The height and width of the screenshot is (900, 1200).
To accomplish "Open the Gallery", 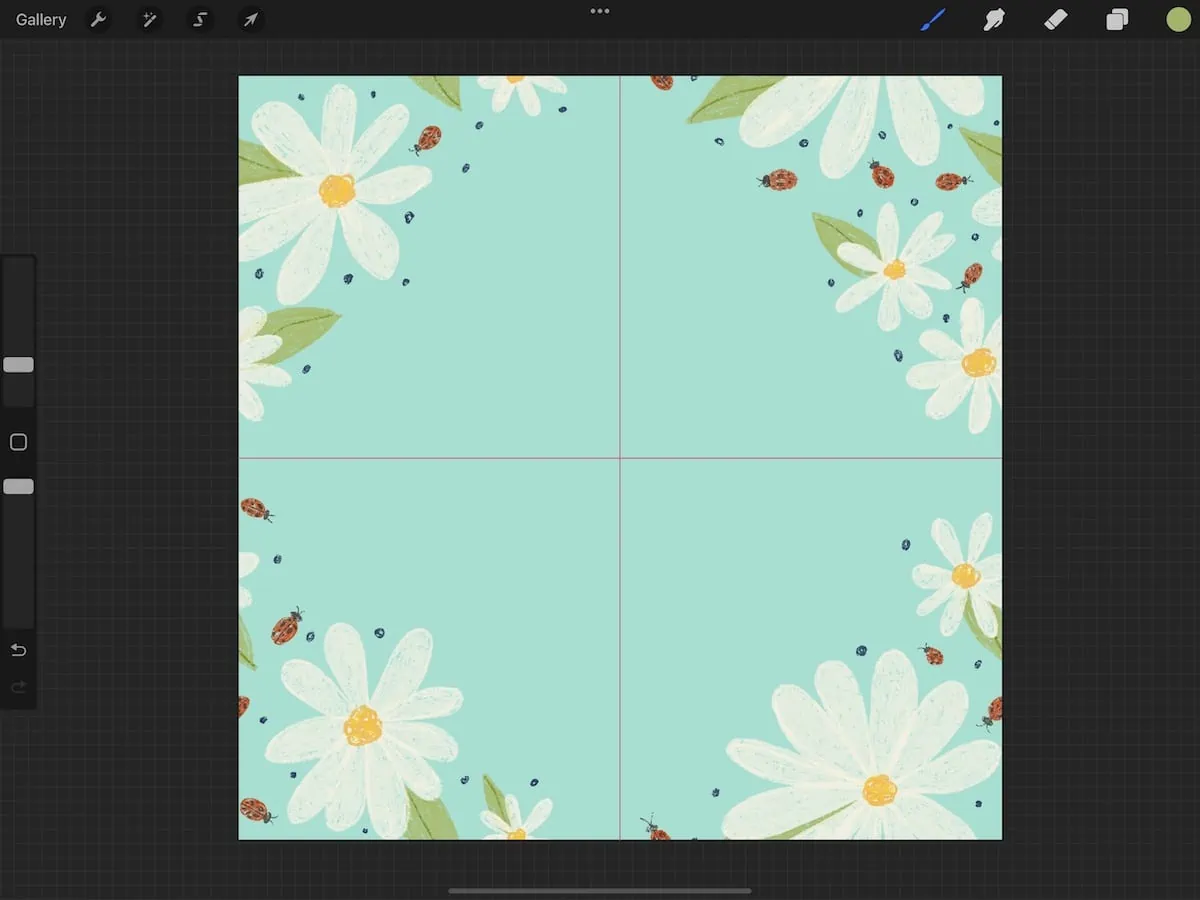I will pyautogui.click(x=41, y=20).
